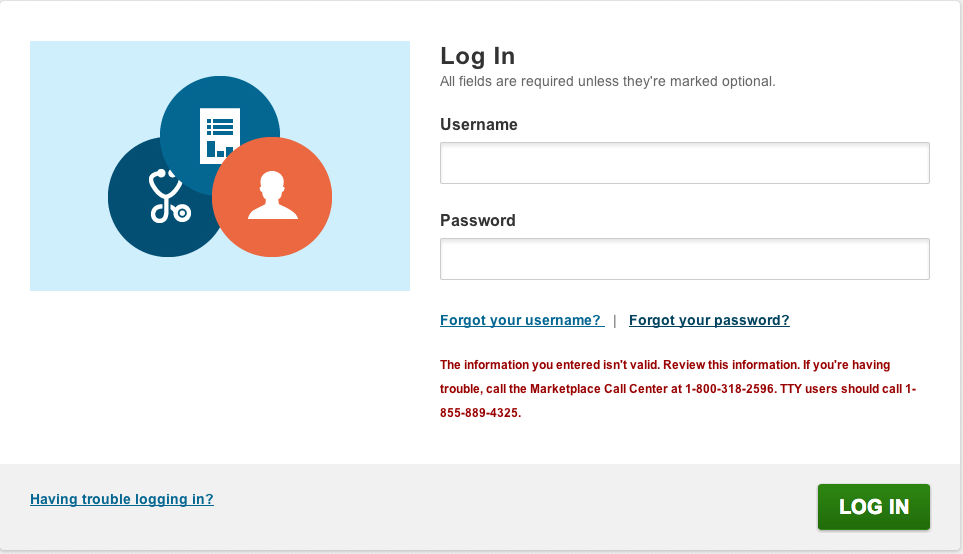Focus the Username input field
This screenshot has height=554, width=963.
pos(685,163)
